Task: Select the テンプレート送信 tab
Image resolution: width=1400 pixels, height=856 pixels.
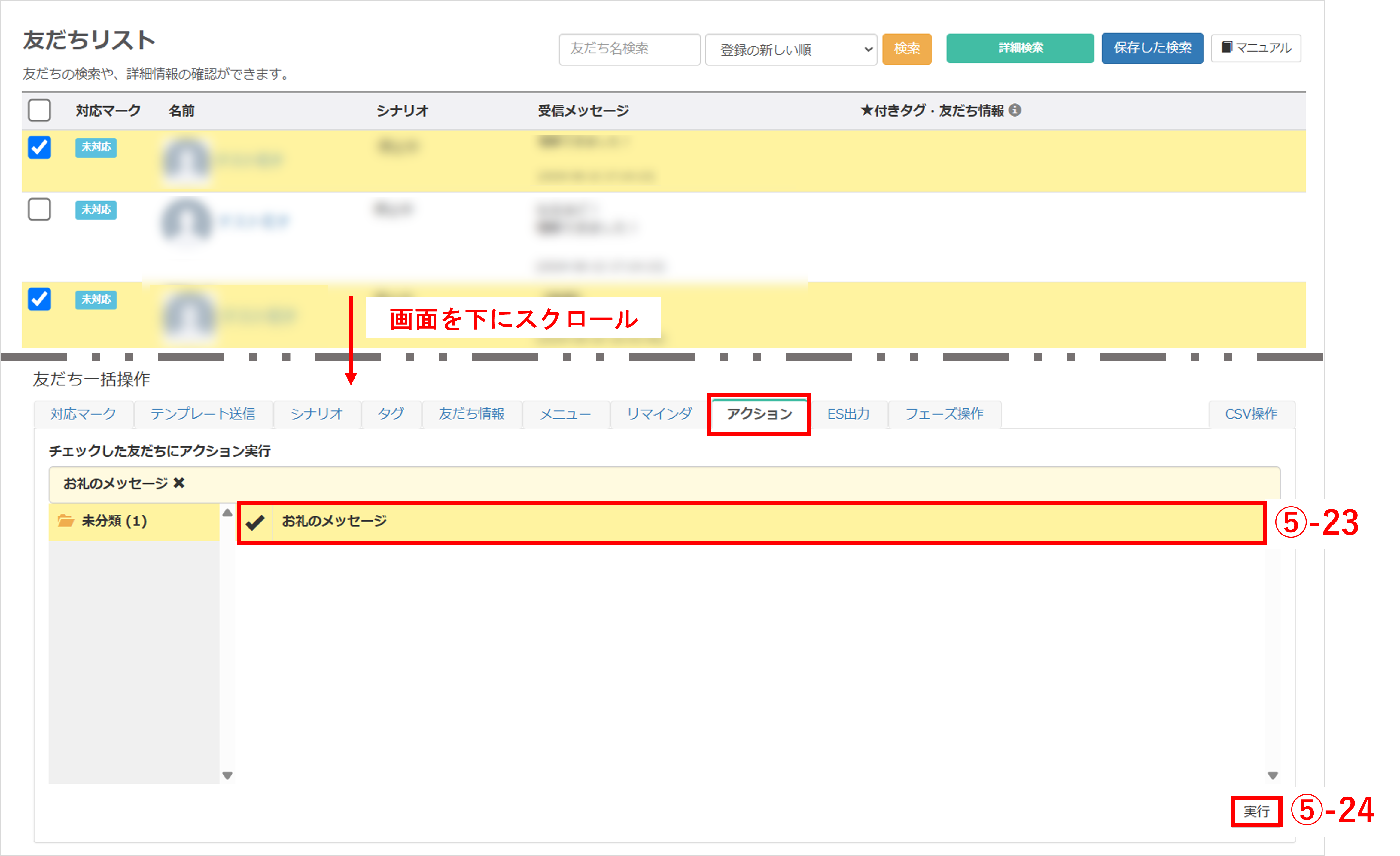Action: pyautogui.click(x=203, y=414)
